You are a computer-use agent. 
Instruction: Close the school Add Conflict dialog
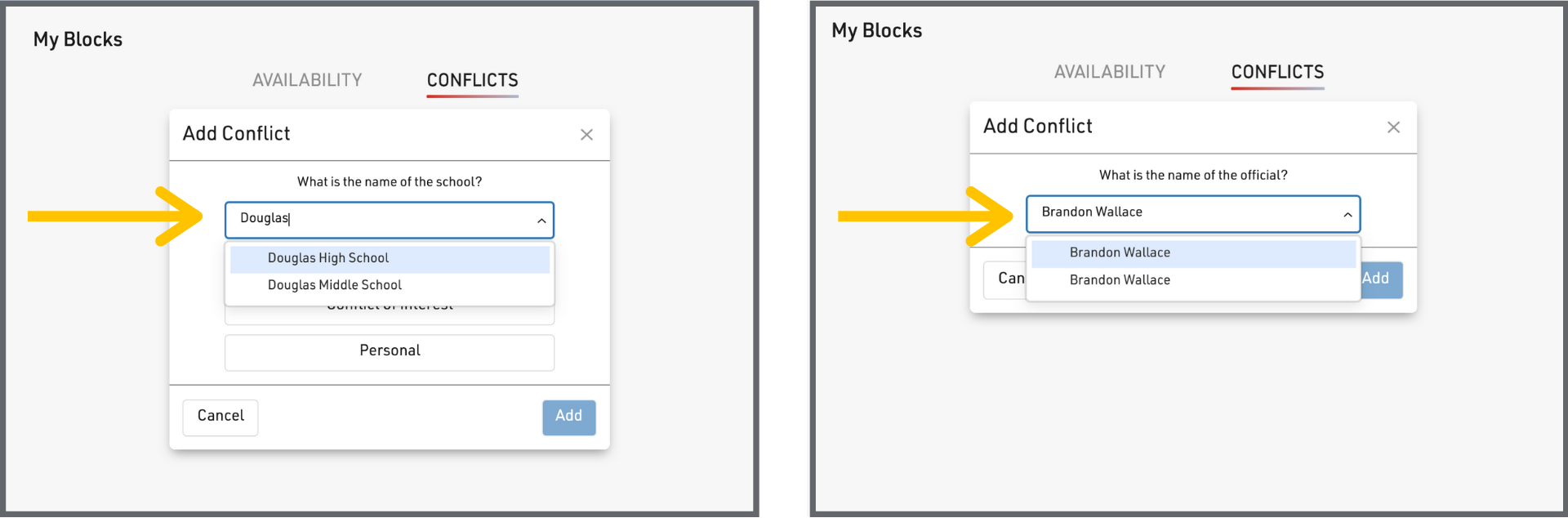pos(586,135)
